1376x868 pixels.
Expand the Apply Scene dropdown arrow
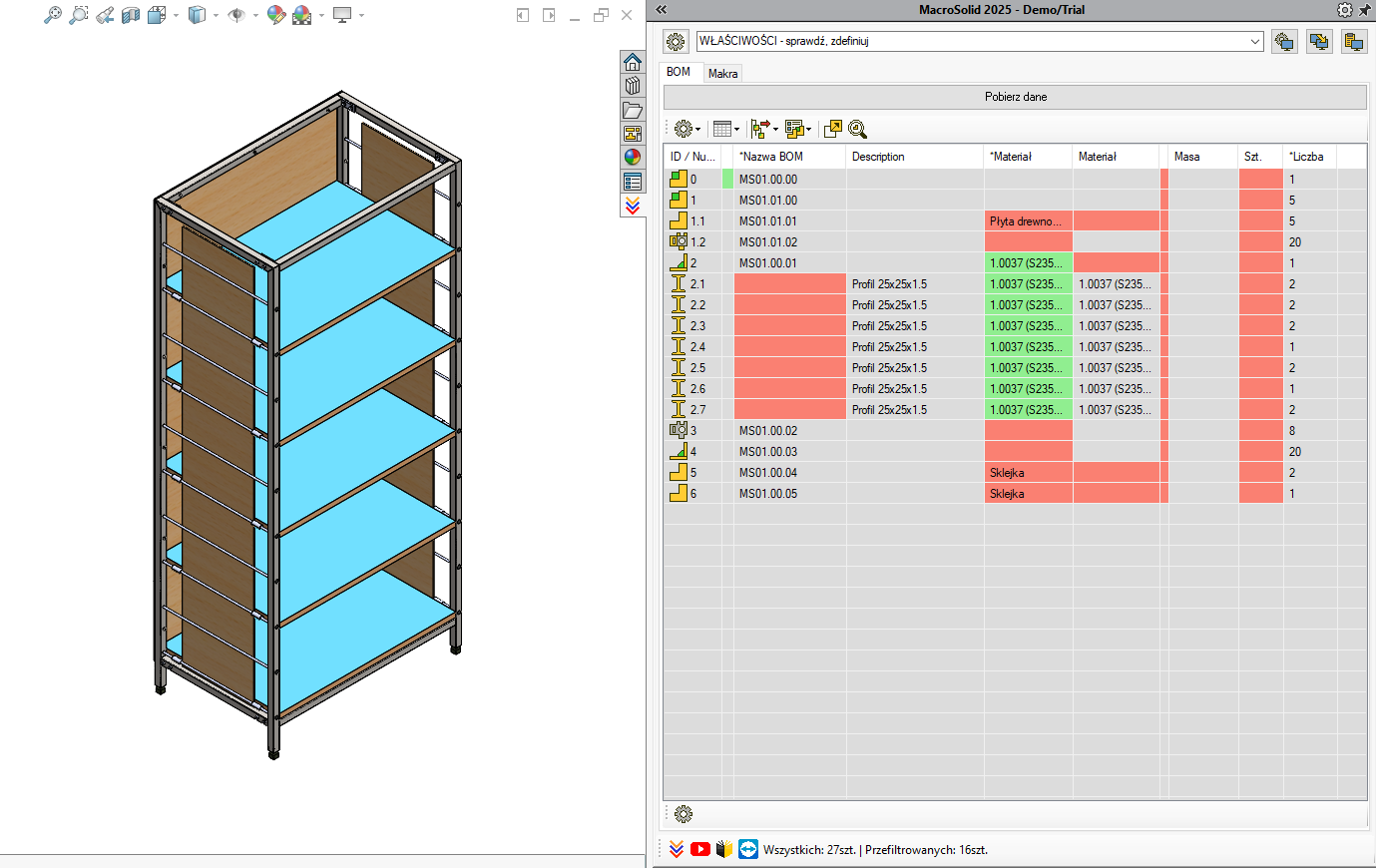[321, 15]
